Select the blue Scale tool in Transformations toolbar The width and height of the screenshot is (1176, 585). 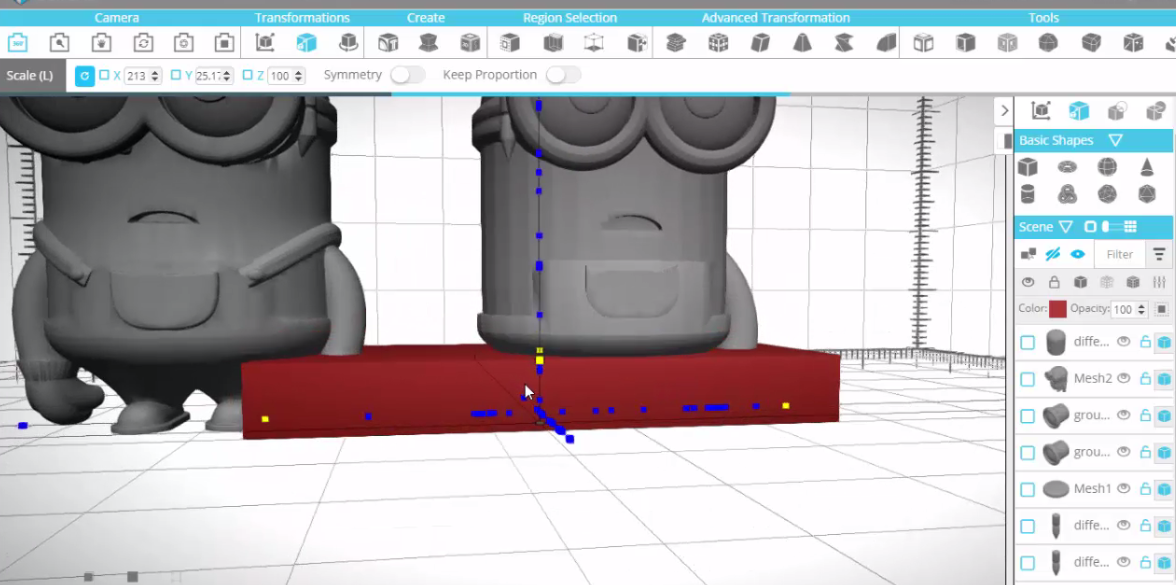(306, 43)
